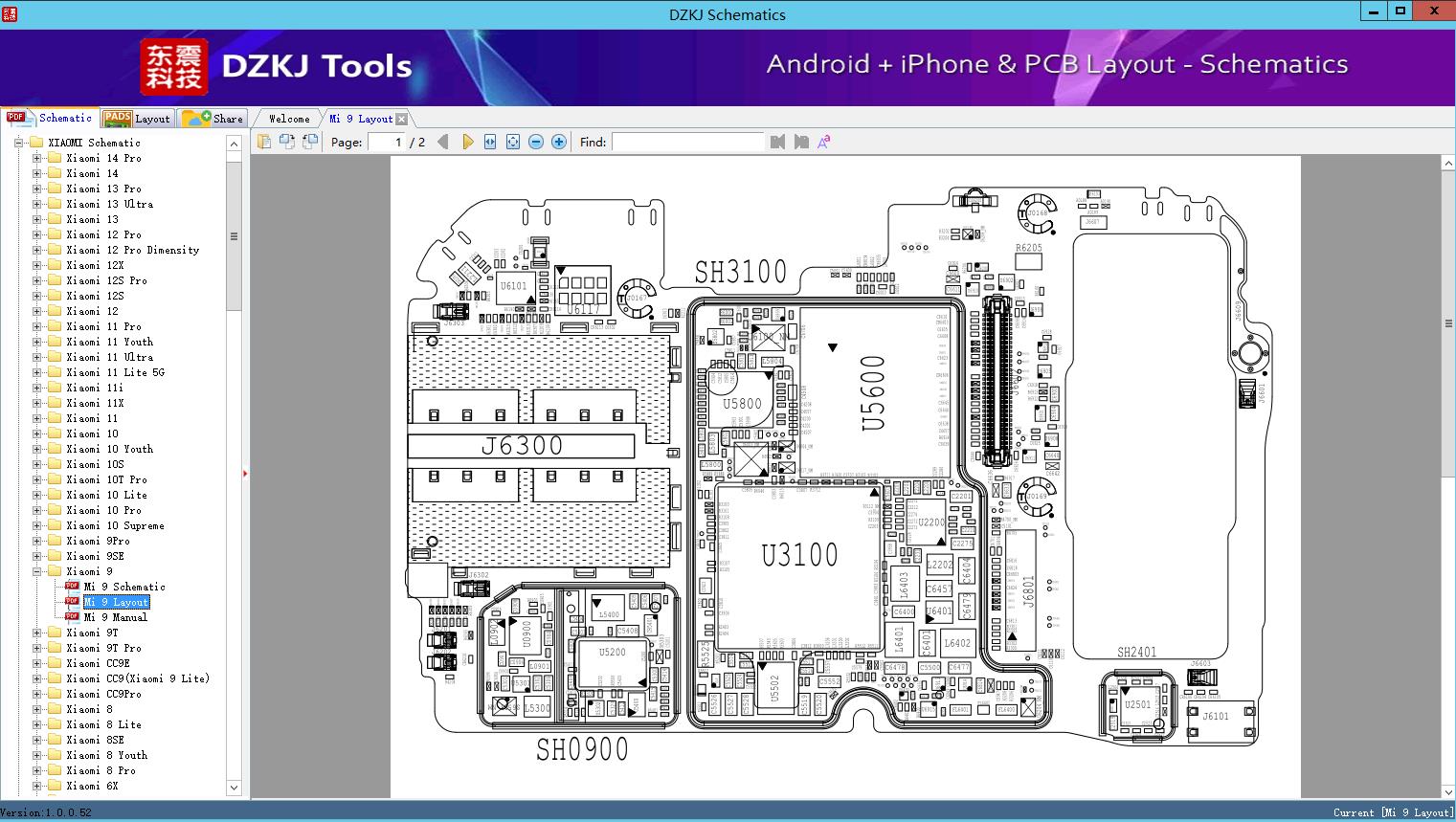Expand the Xiaomi 8 Youth folder
1456x822 pixels.
pos(37,755)
